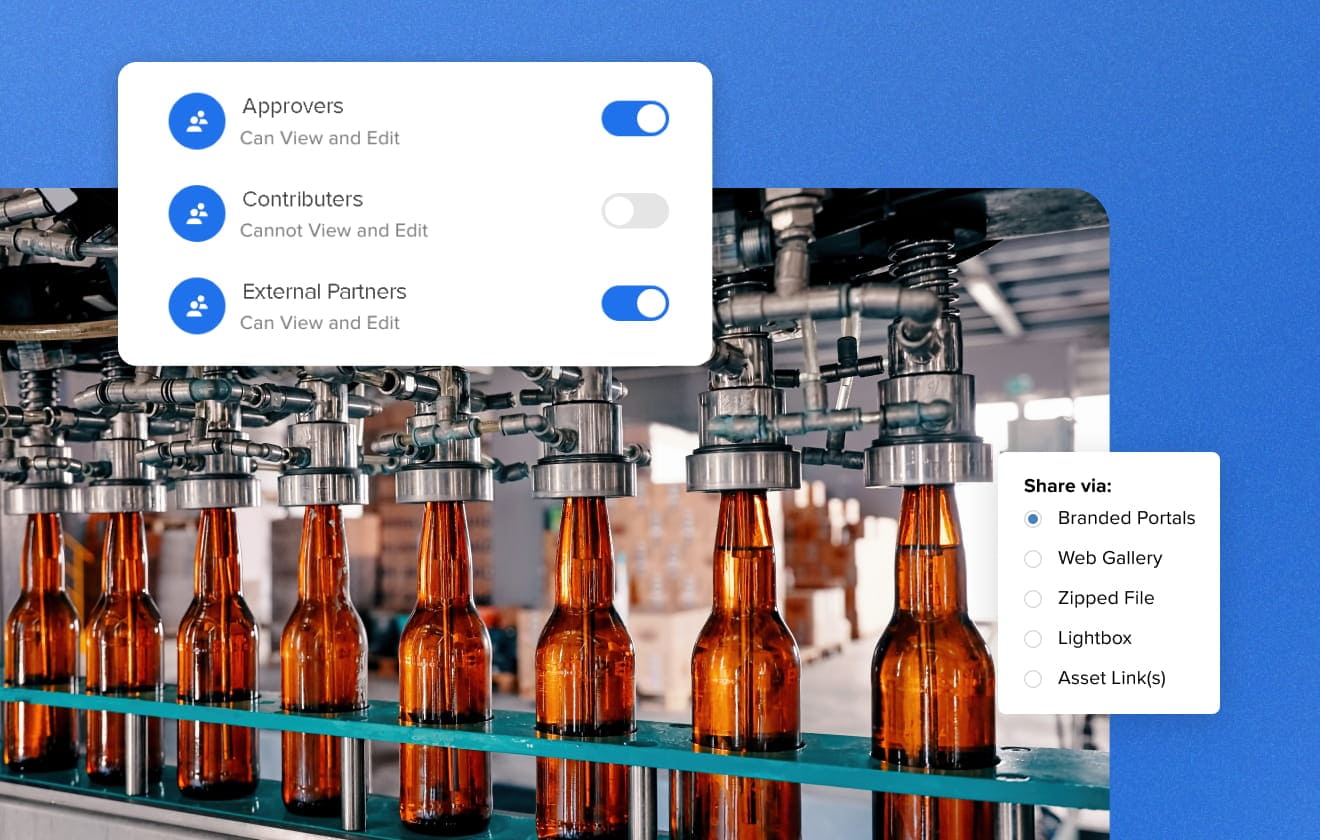Click the "Share via:" heading

tap(1068, 486)
